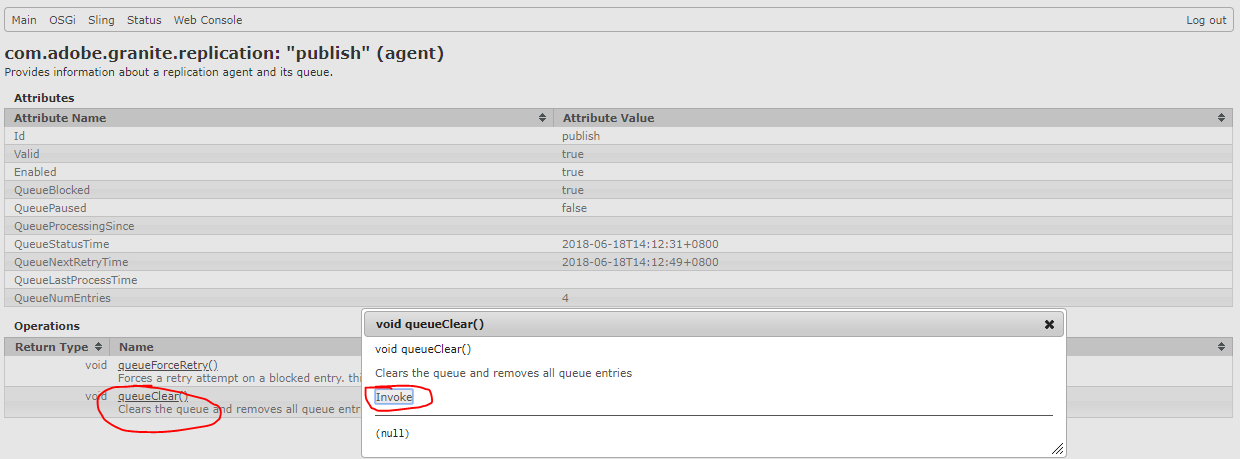Screen dimensions: 1240x459
Task: Select the QueueStatusTime attribute name
Action: [x=62, y=244]
